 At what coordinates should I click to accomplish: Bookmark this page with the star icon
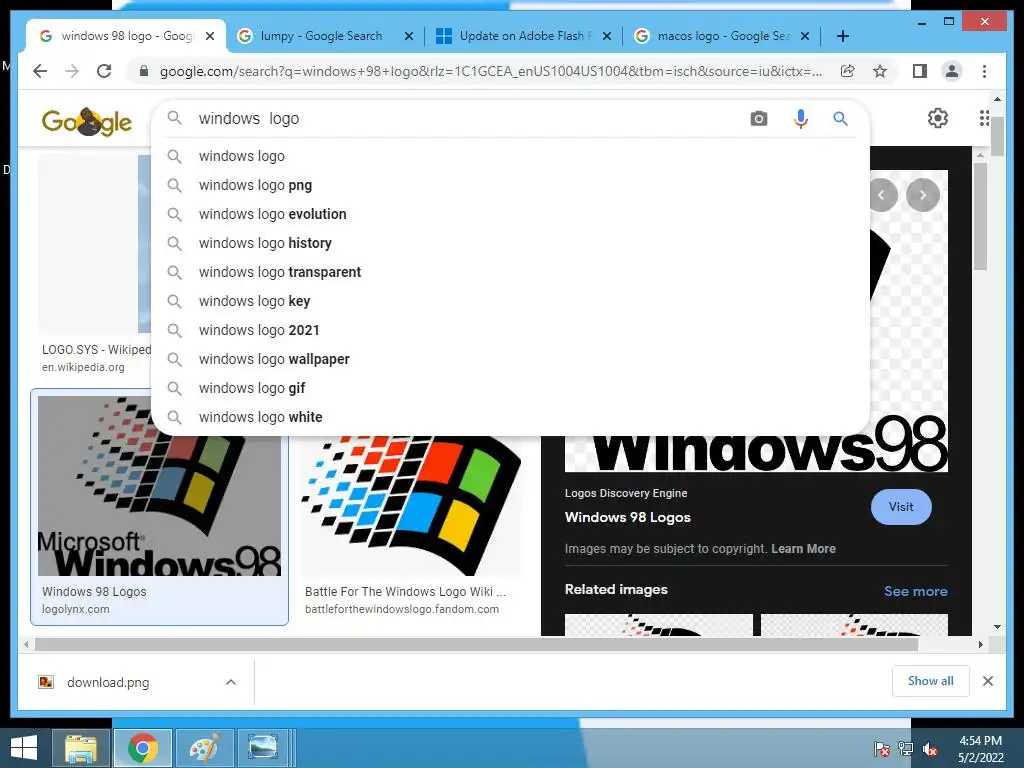click(x=880, y=71)
